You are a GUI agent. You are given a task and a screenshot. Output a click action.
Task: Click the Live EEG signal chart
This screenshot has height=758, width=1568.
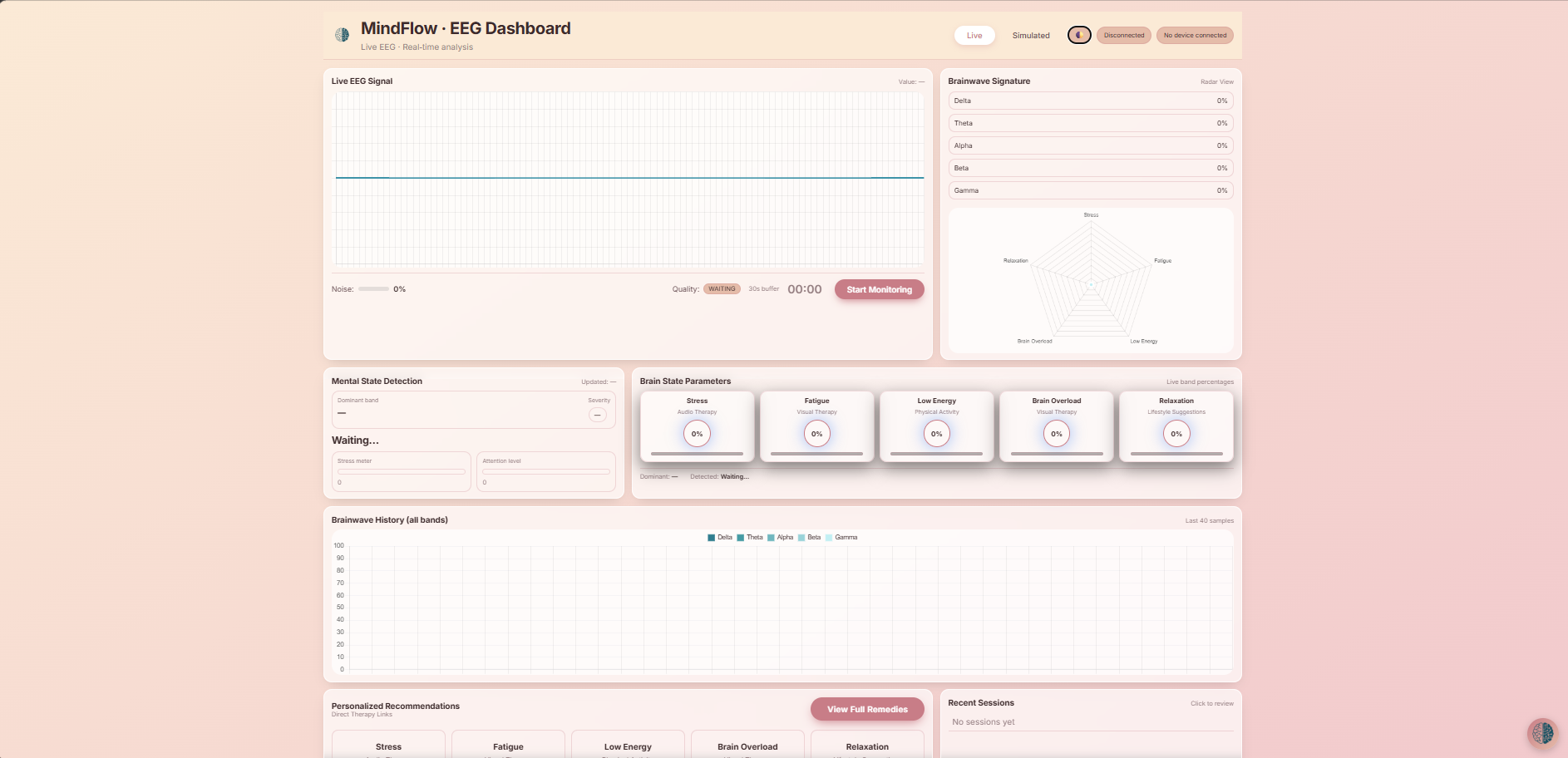[629, 178]
